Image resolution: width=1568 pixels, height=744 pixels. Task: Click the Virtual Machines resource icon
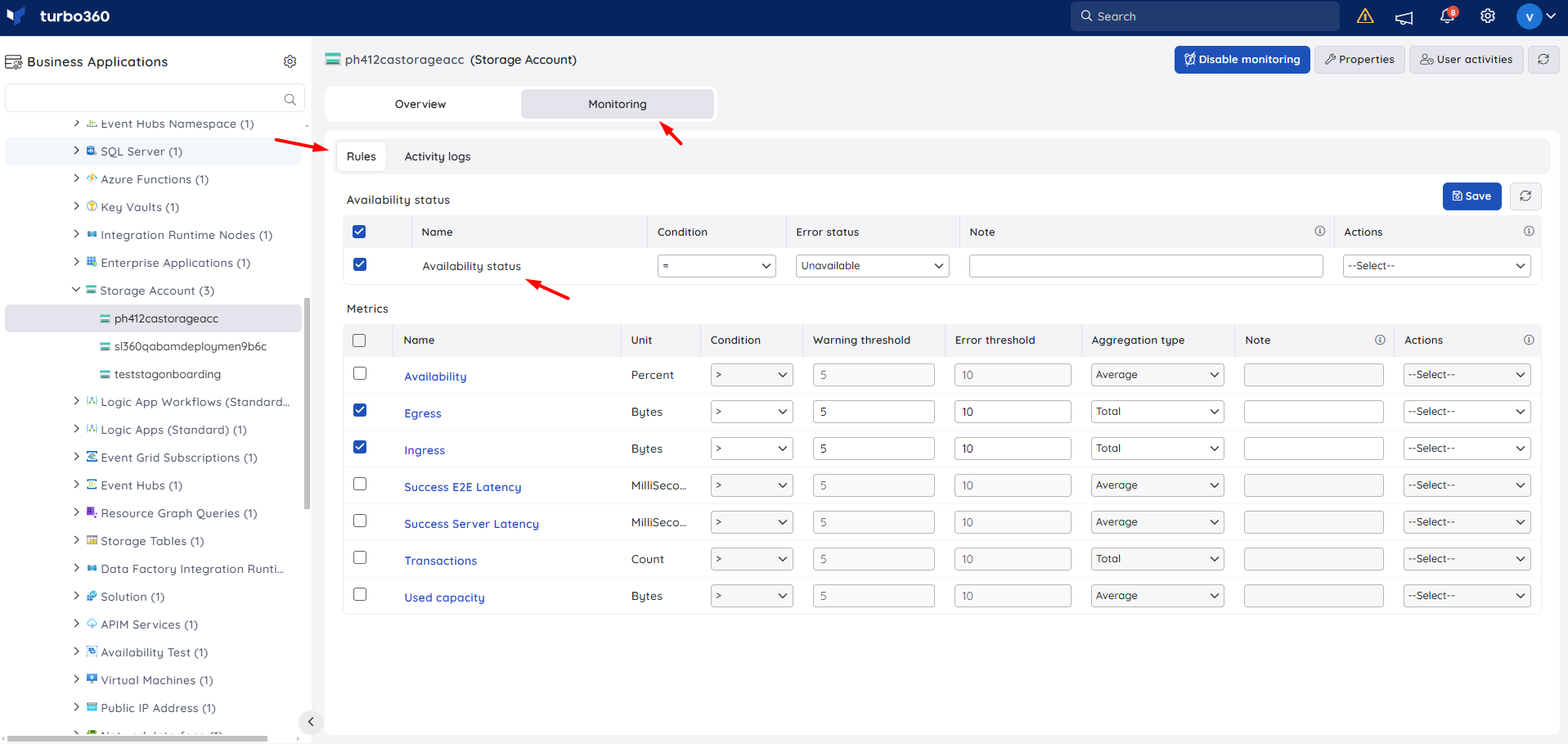click(92, 679)
